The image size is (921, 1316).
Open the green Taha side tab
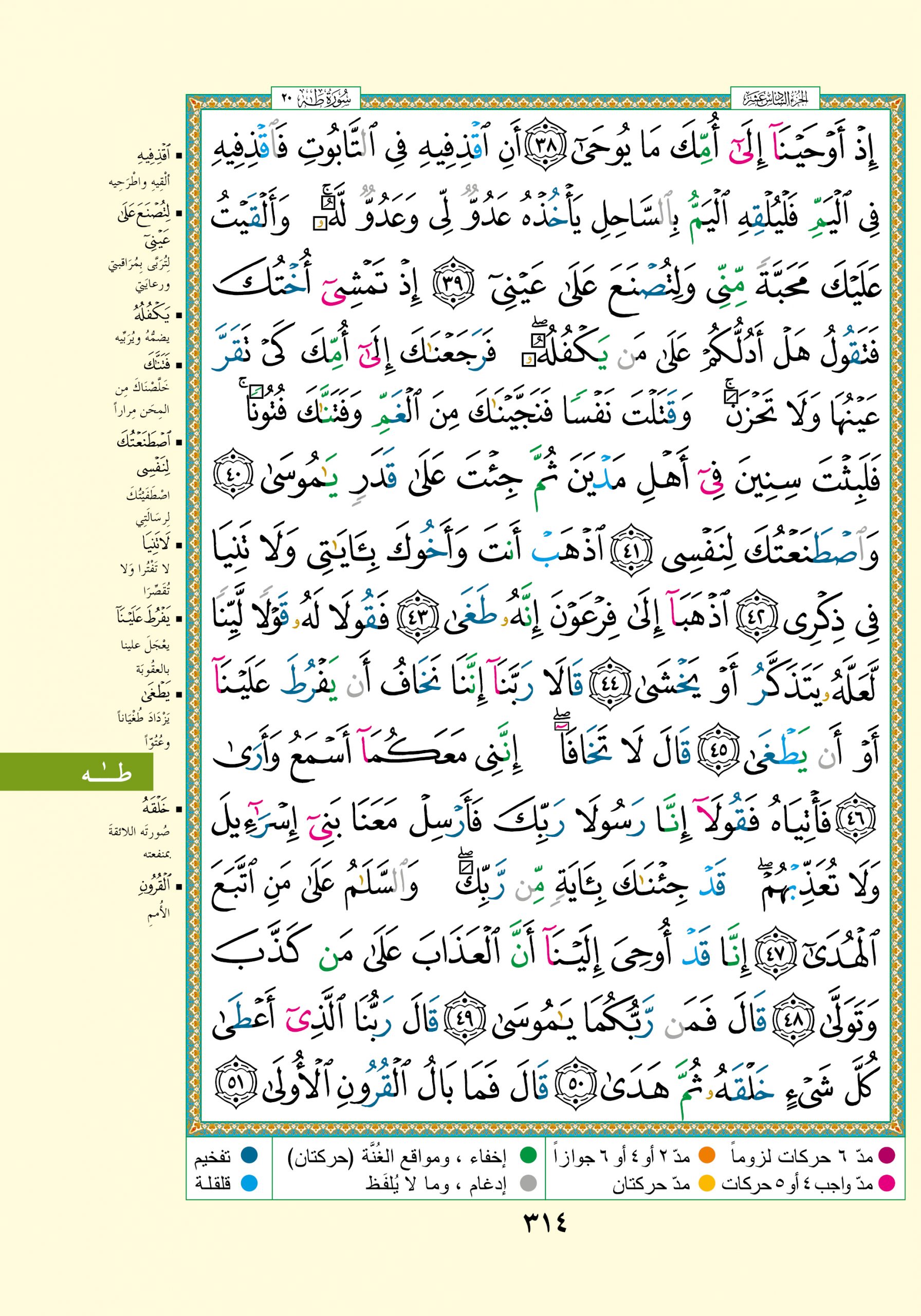(x=76, y=772)
